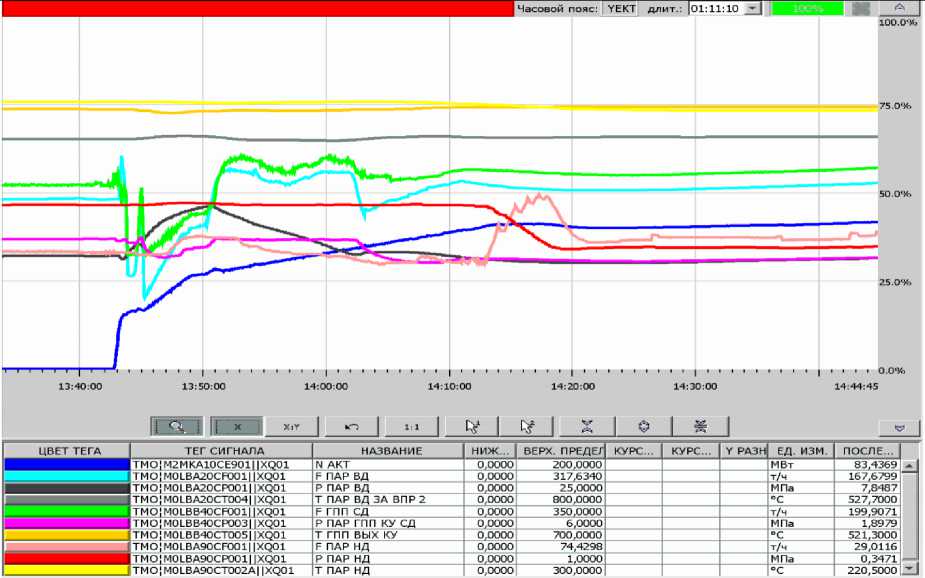The width and height of the screenshot is (925, 578).
Task: Click the hexagon settings icon in toolbar
Action: [x=644, y=426]
